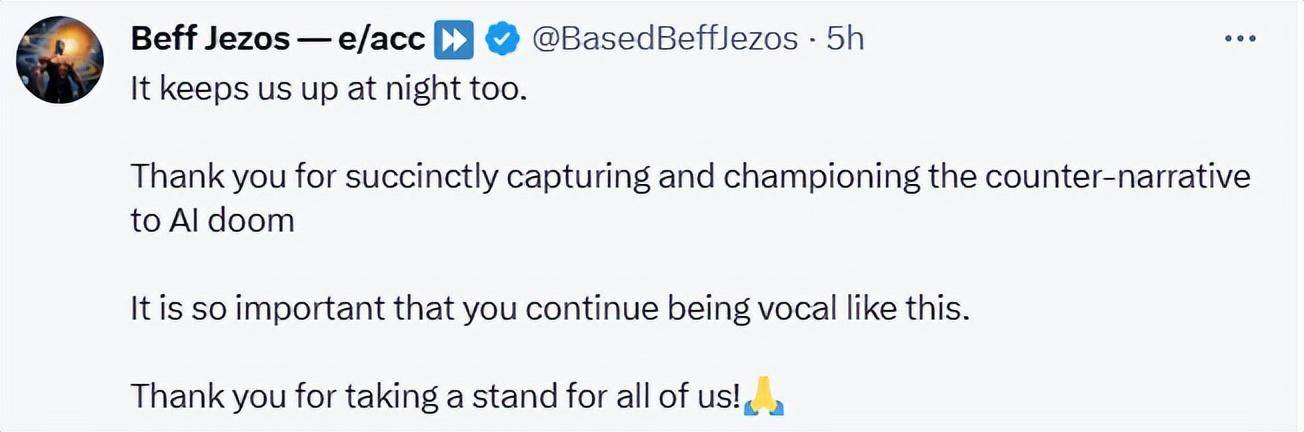The height and width of the screenshot is (432, 1304).
Task: Click "It keeps us up at night too."
Action: click(327, 89)
